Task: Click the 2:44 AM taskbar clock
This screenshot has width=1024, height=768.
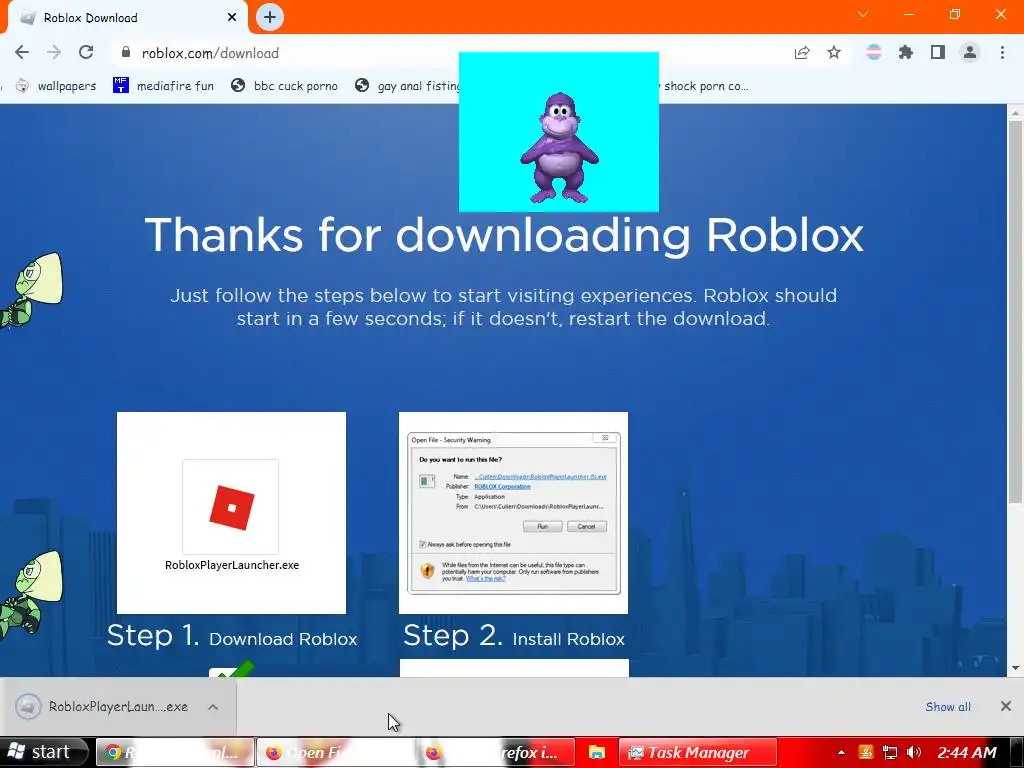Action: tap(967, 753)
